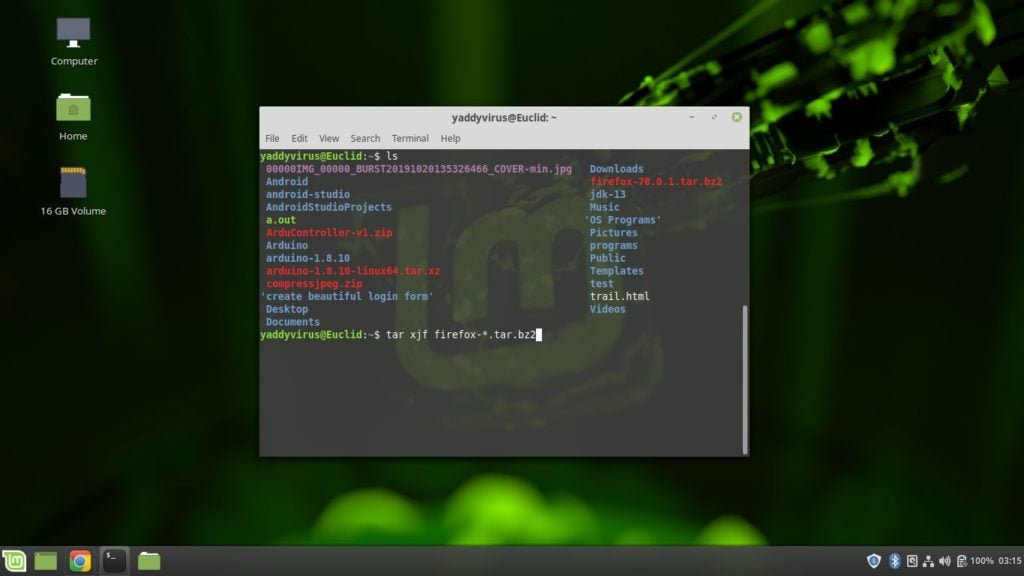This screenshot has height=576, width=1024.
Task: Click the compressjpeg.zip filename
Action: (314, 283)
